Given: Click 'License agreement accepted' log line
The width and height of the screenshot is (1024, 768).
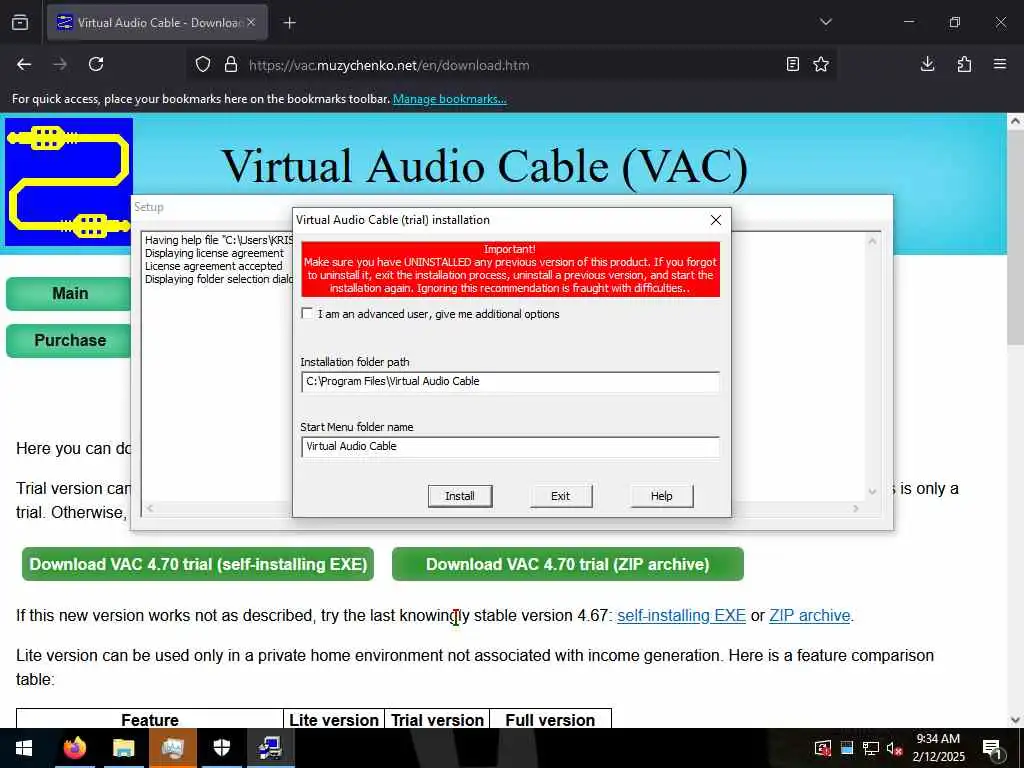Looking at the screenshot, I should click(214, 266).
